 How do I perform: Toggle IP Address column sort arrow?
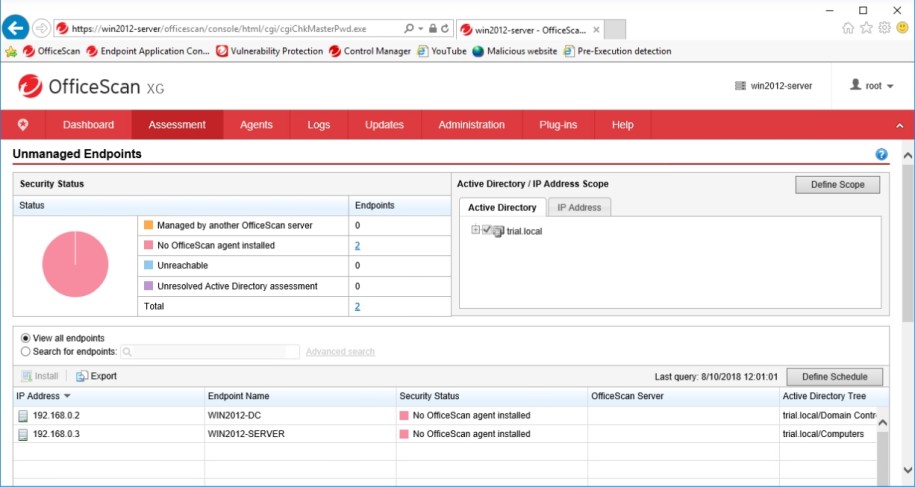pyautogui.click(x=67, y=396)
